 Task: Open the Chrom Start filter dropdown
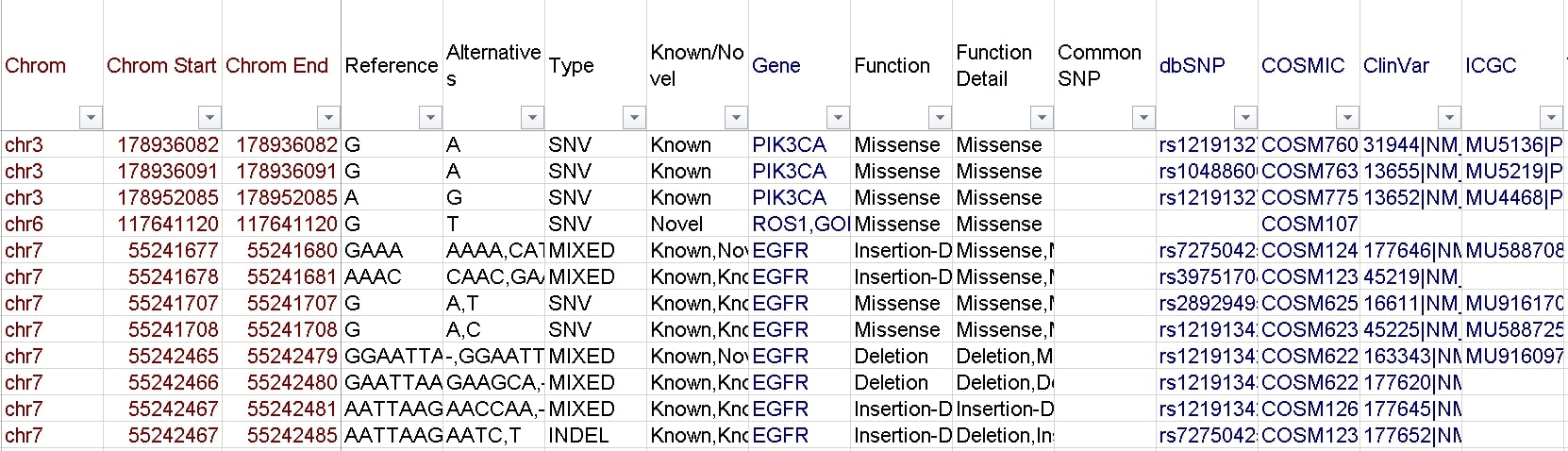point(209,118)
